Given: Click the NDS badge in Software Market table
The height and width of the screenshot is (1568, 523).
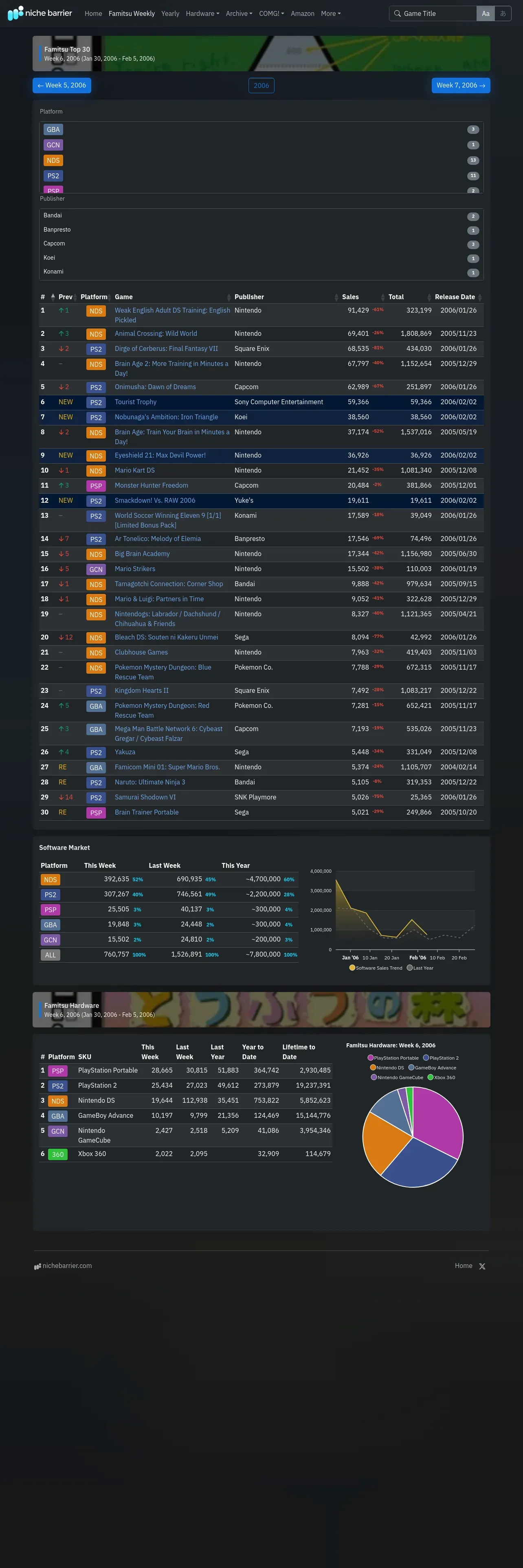Looking at the screenshot, I should pyautogui.click(x=51, y=880).
